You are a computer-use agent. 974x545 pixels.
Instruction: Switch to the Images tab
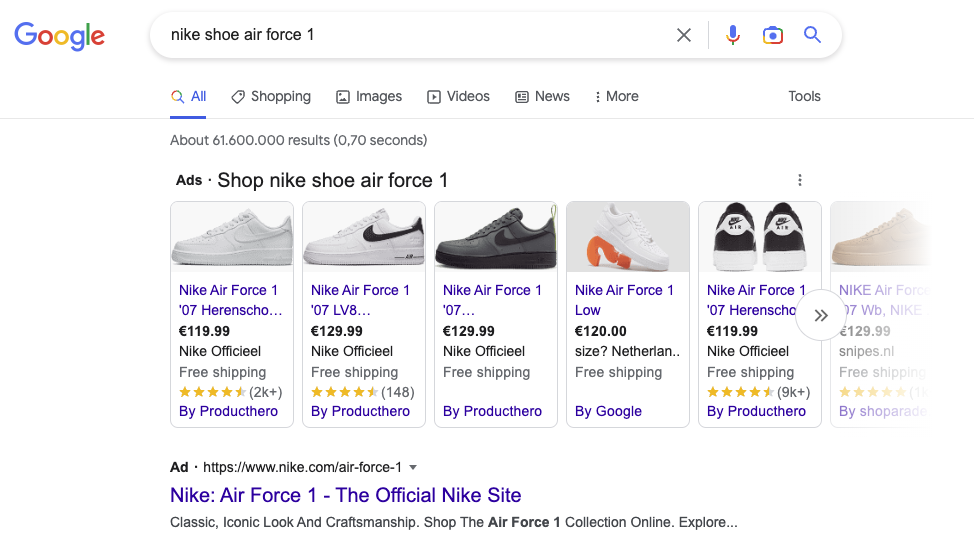[369, 96]
